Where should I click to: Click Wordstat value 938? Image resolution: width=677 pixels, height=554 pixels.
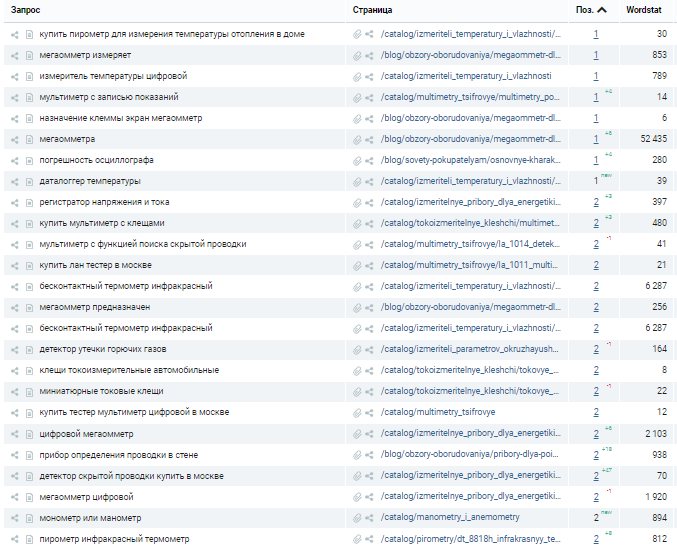pyautogui.click(x=659, y=455)
